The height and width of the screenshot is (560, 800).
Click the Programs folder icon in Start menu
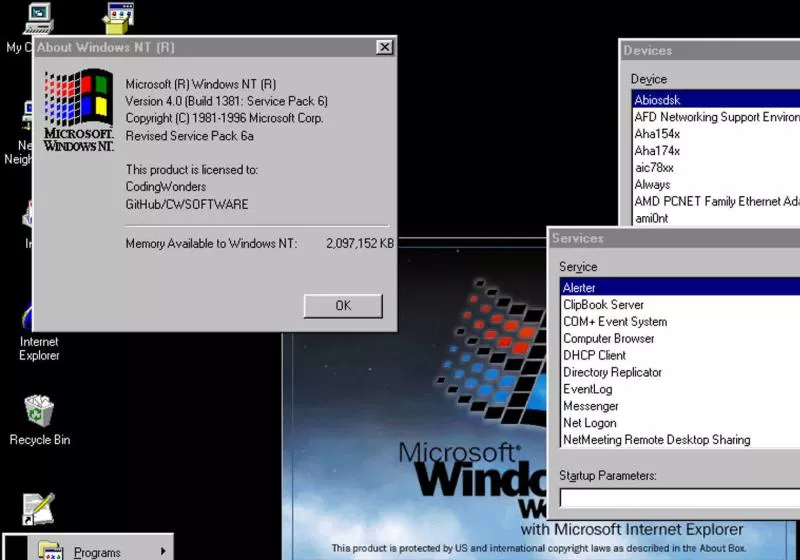51,550
